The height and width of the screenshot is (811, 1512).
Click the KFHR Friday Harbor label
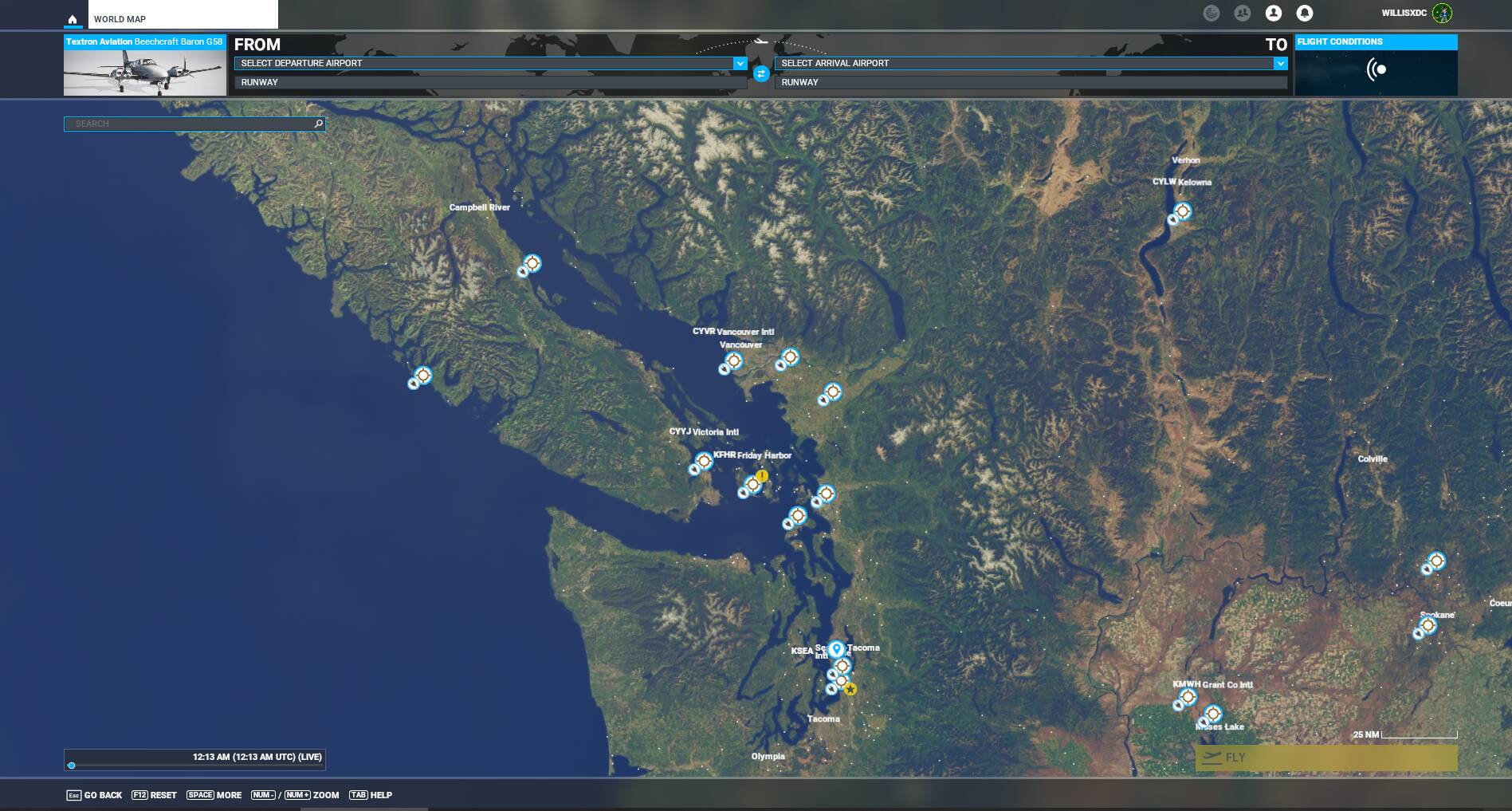click(752, 455)
